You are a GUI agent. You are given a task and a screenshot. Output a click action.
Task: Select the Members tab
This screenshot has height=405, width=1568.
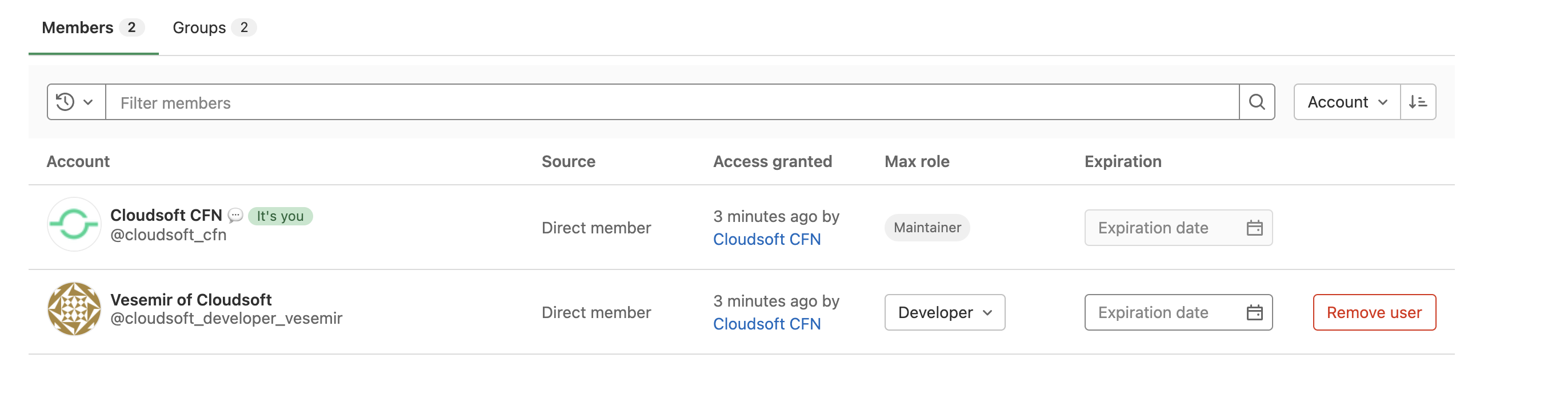coord(93,27)
